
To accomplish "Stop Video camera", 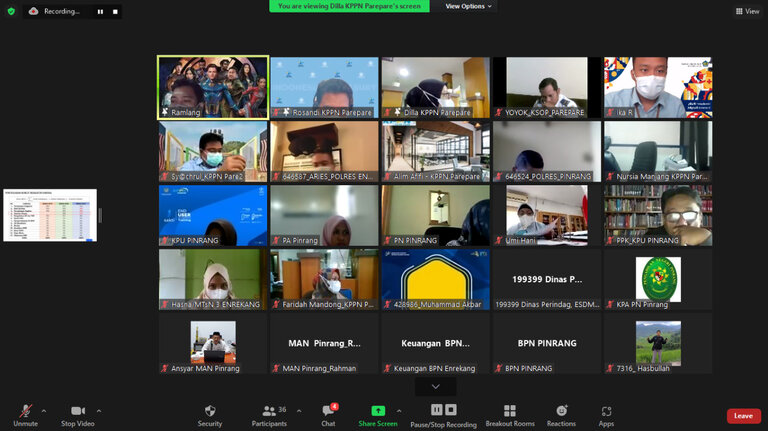I will pos(77,414).
